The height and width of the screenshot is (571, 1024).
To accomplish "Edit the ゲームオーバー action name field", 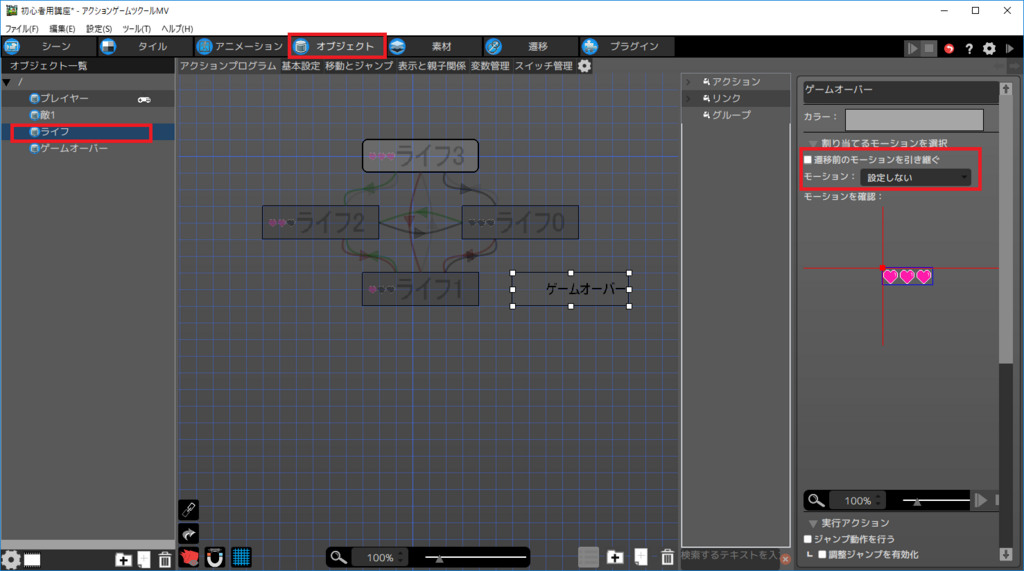I will pyautogui.click(x=900, y=90).
